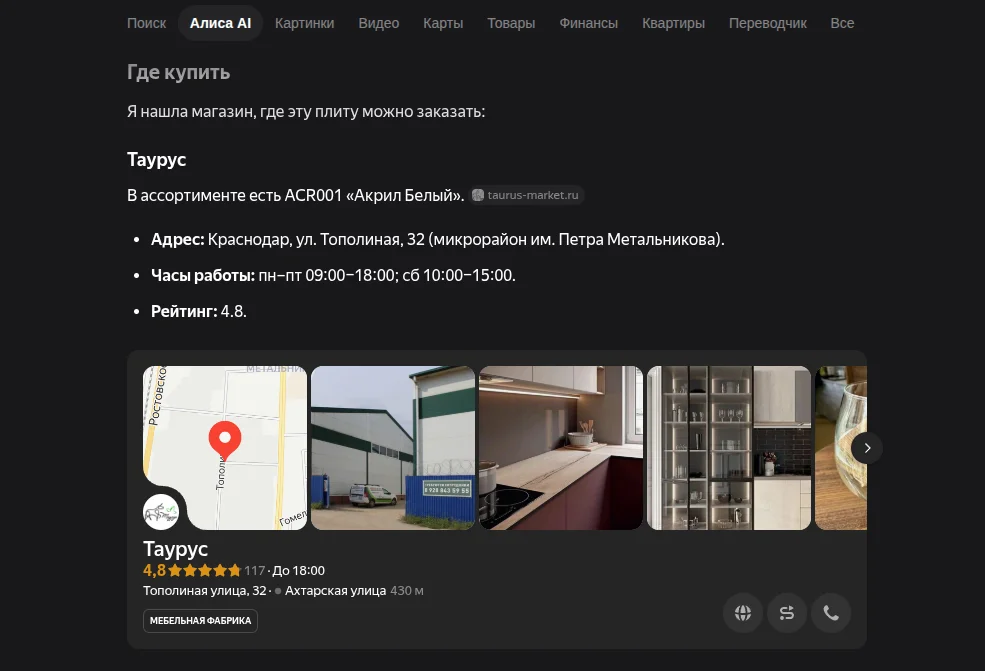Go to the Карты tab

pyautogui.click(x=443, y=23)
